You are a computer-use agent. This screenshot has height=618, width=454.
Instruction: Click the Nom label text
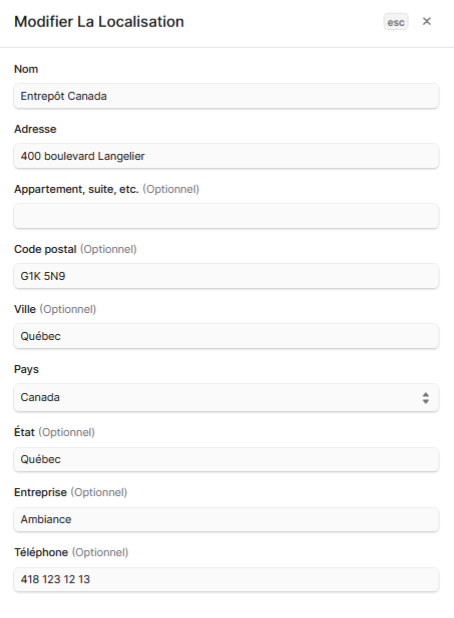click(x=26, y=69)
